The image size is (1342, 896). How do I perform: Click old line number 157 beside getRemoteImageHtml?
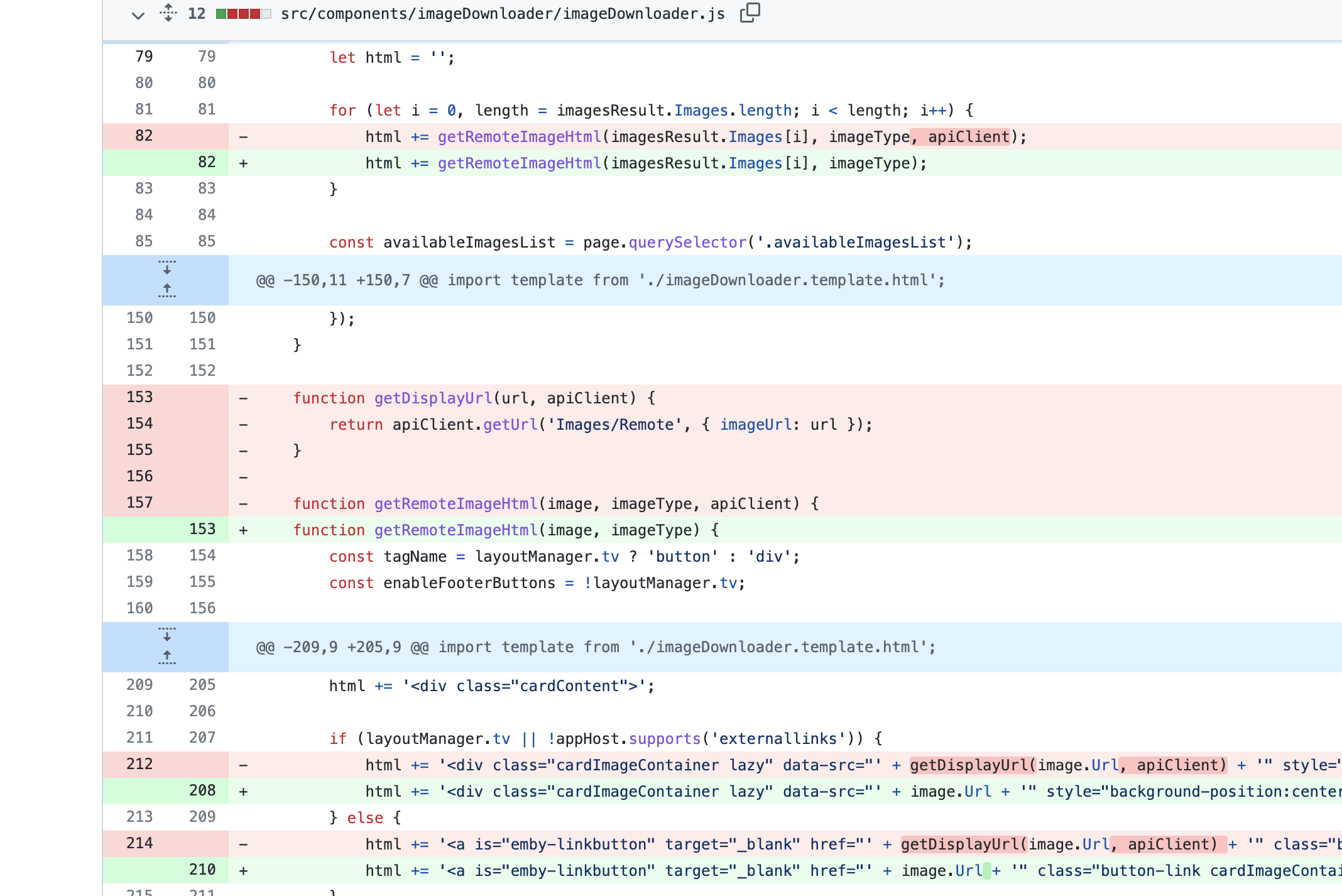click(141, 503)
